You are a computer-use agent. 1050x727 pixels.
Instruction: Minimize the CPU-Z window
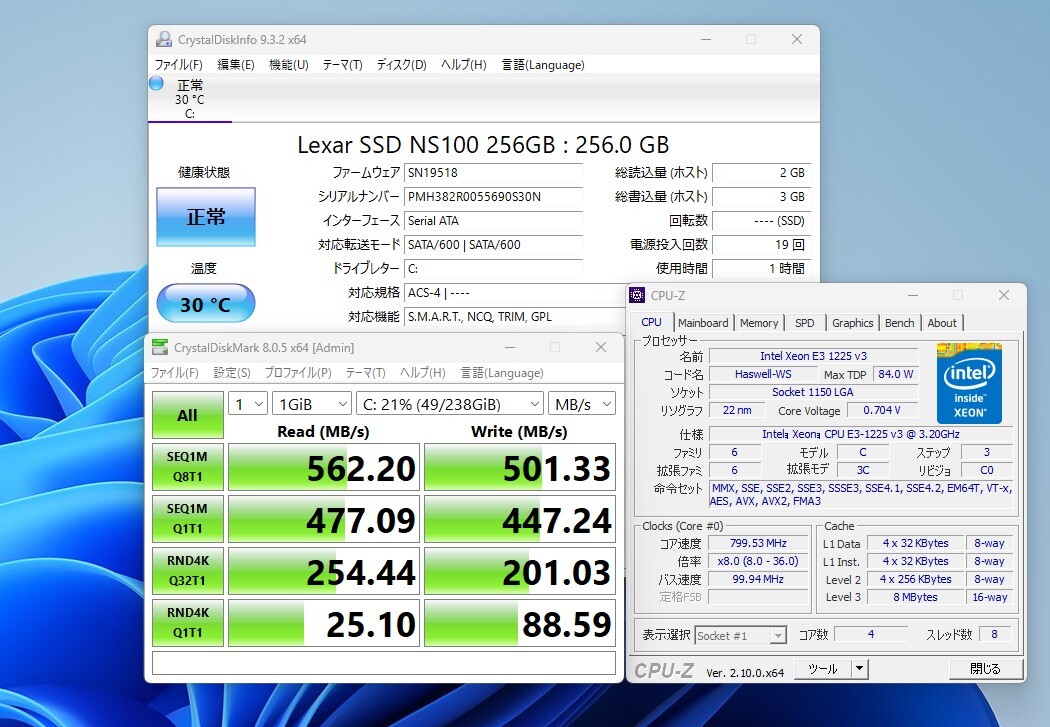[913, 295]
